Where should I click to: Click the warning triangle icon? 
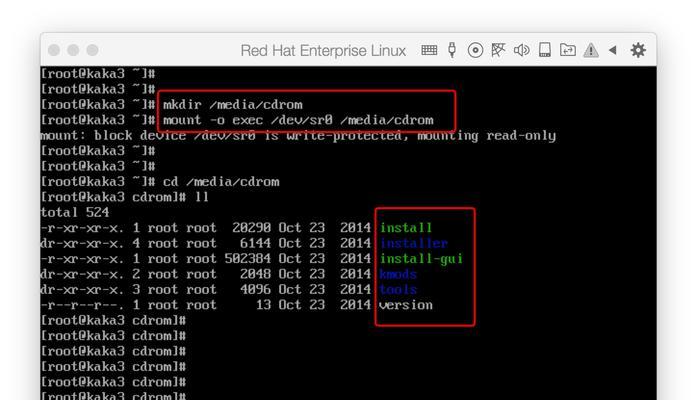pyautogui.click(x=591, y=50)
